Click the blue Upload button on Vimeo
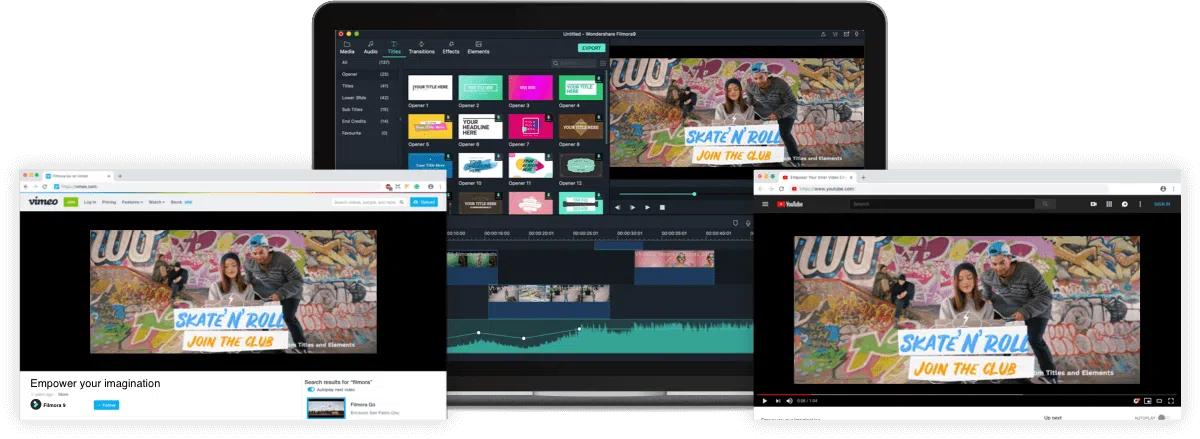The width and height of the screenshot is (1200, 439). tap(424, 202)
